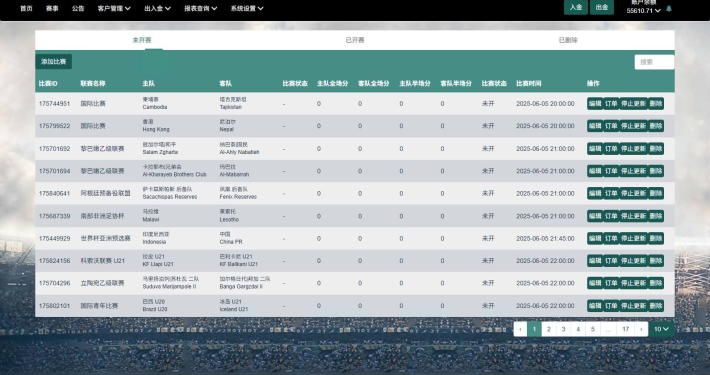This screenshot has height=375, width=710.
Task: Go to page 17 in pagination
Action: click(625, 329)
